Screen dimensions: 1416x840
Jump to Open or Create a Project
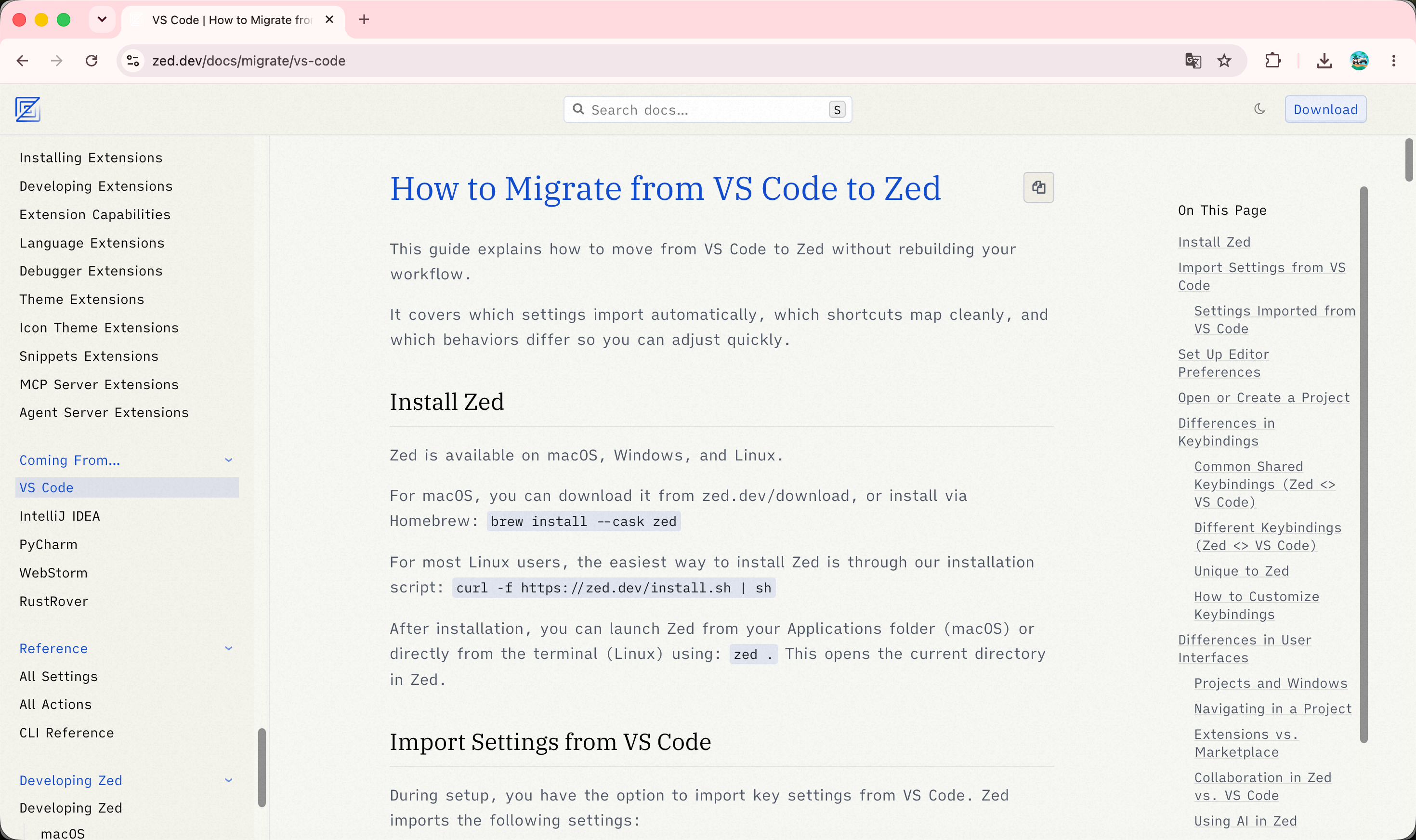click(x=1264, y=397)
